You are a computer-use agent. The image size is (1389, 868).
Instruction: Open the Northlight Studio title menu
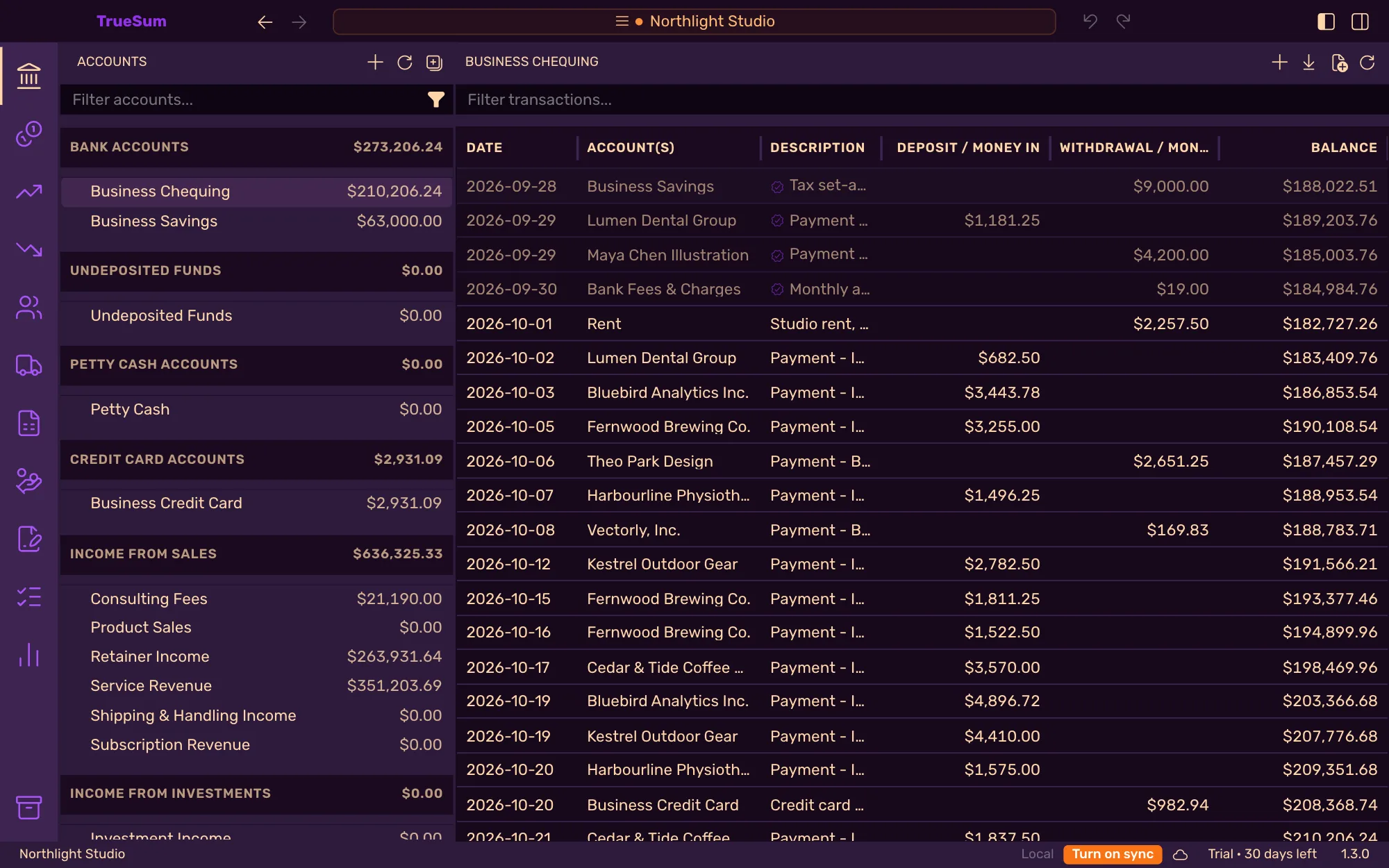pos(694,22)
